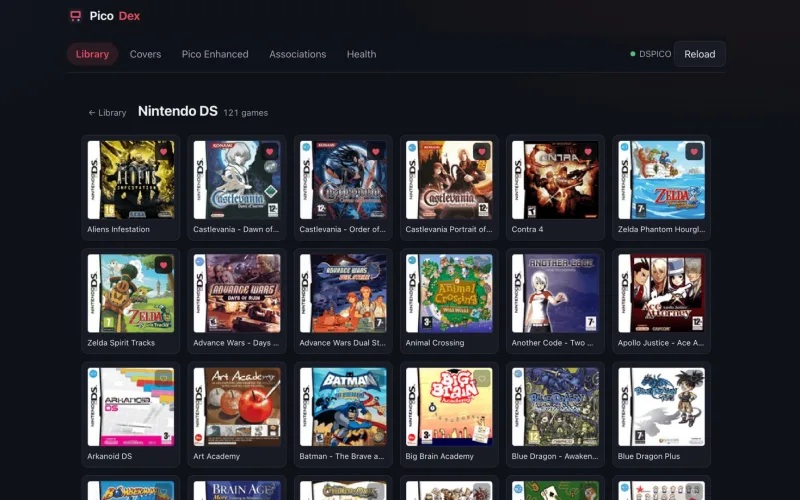This screenshot has width=800, height=500.
Task: Click the Big Brain Academy title text
Action: click(439, 456)
